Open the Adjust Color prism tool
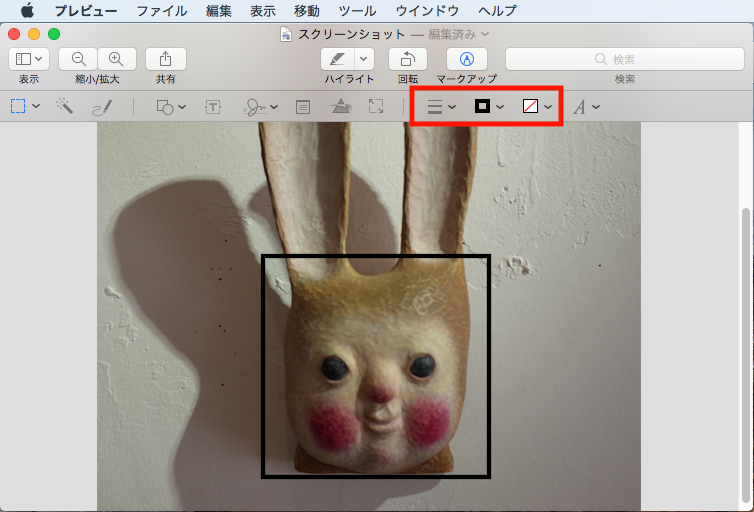754x512 pixels. click(x=341, y=106)
